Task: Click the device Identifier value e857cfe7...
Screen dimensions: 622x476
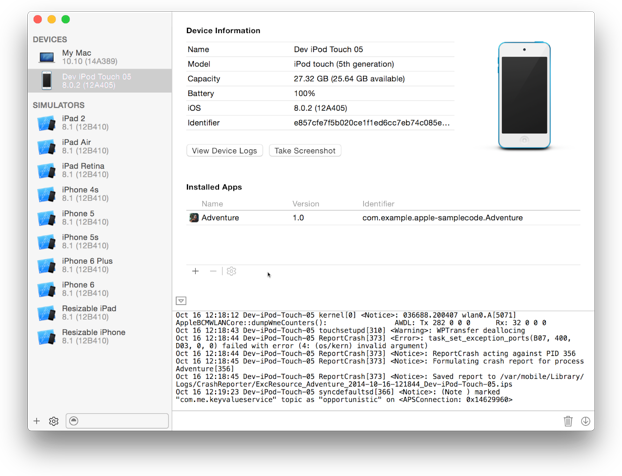Action: pos(372,123)
